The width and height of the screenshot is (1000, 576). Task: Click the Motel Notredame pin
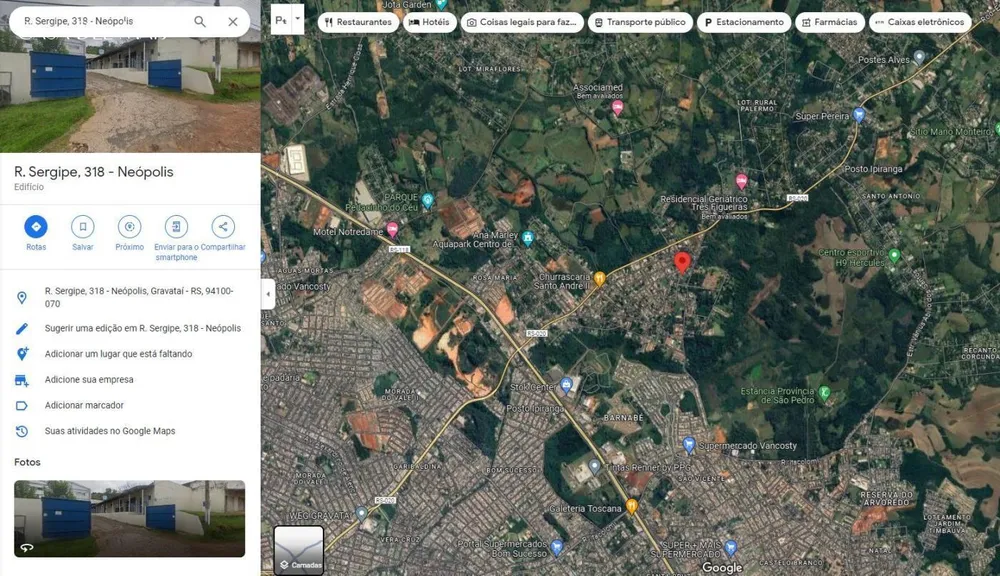[x=392, y=229]
